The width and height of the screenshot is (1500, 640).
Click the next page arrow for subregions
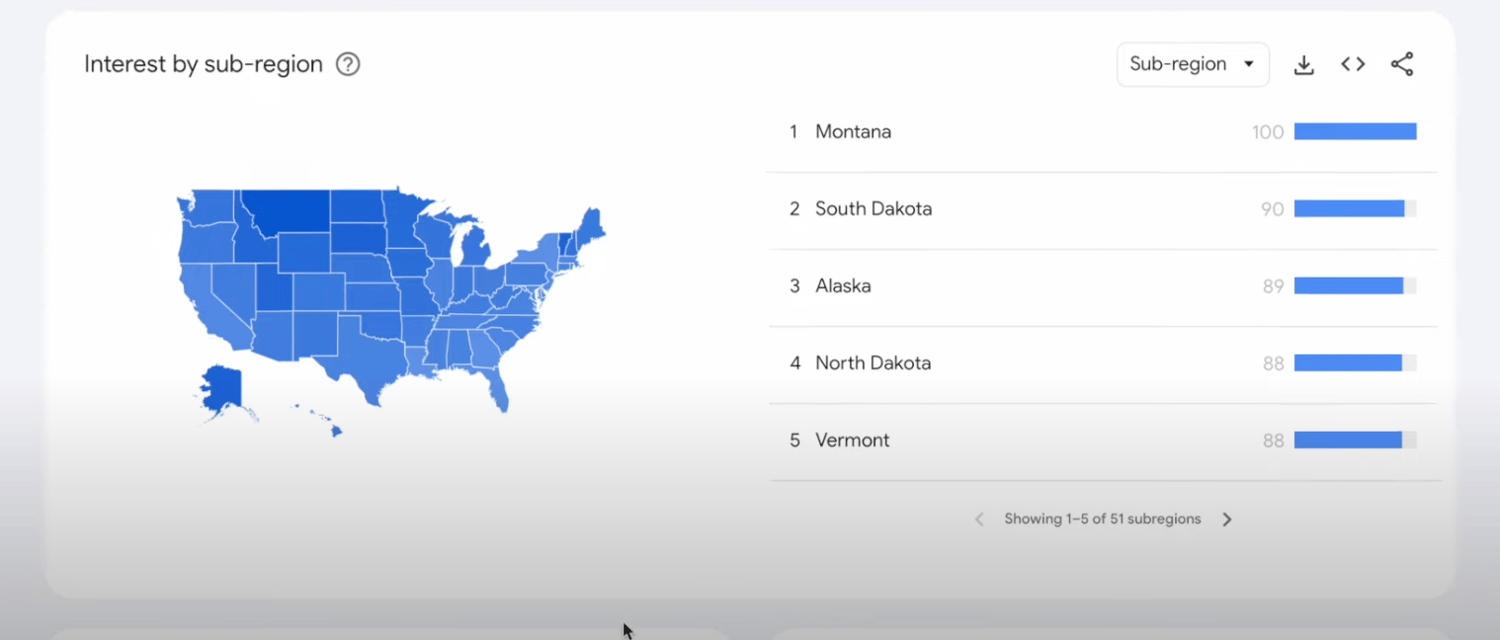(x=1227, y=519)
